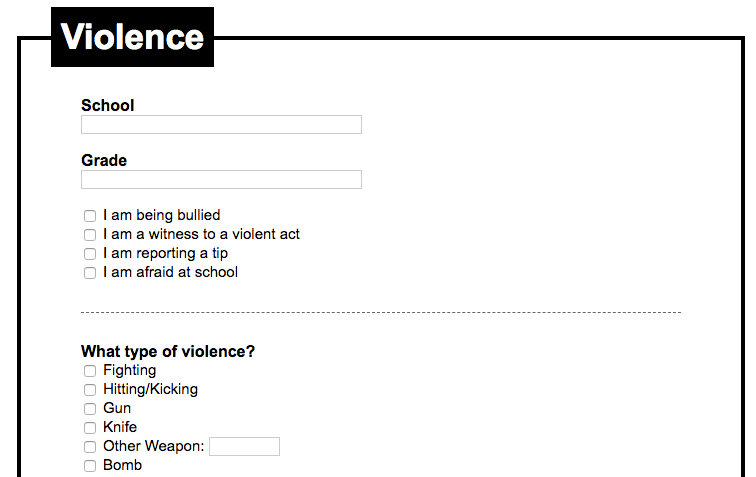Check the 'I am being bullied' checkbox

tap(90, 216)
